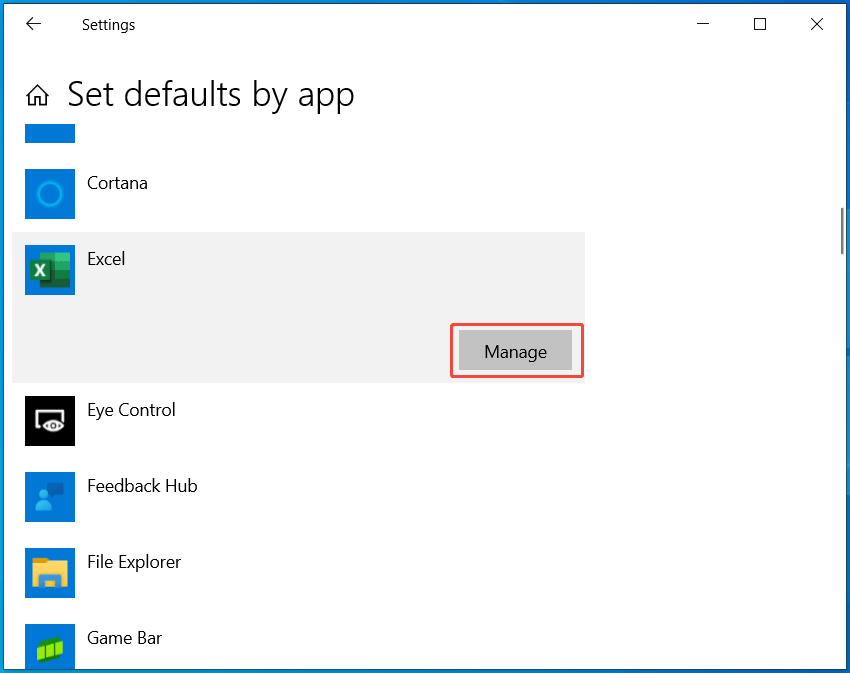Click the Eye Control label text

[x=131, y=411]
